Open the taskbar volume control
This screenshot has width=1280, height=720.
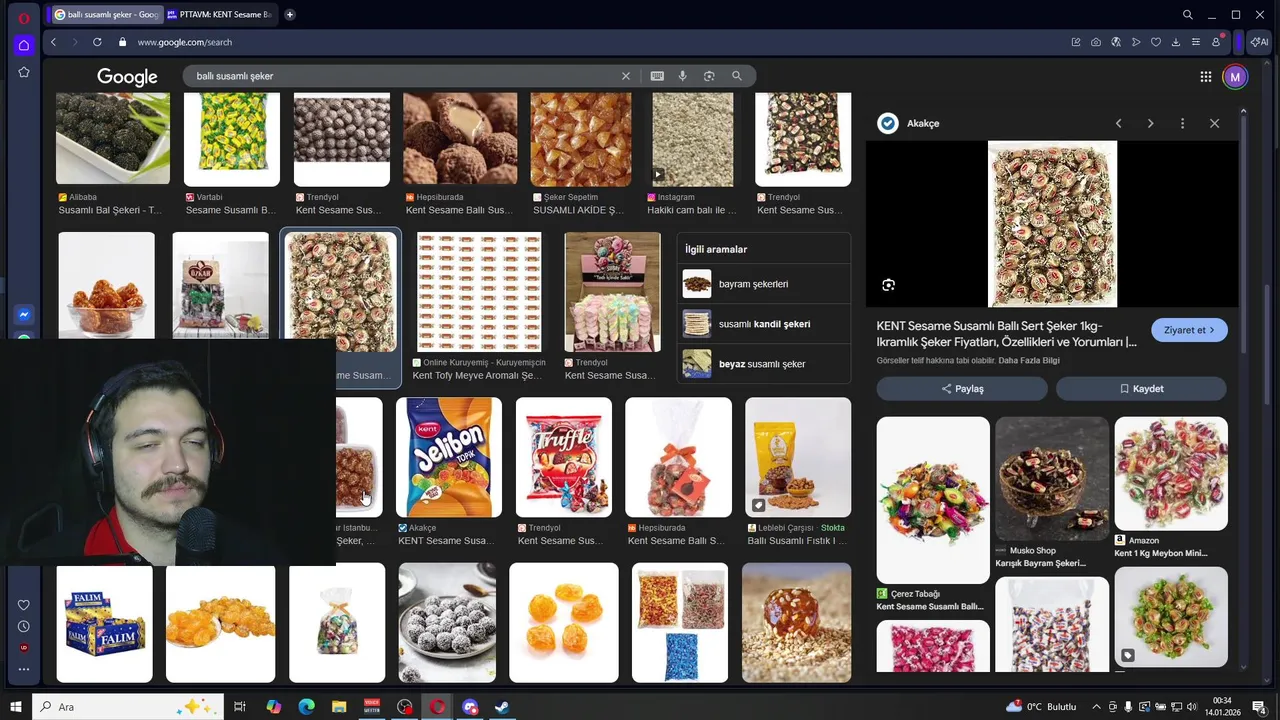[x=1191, y=707]
